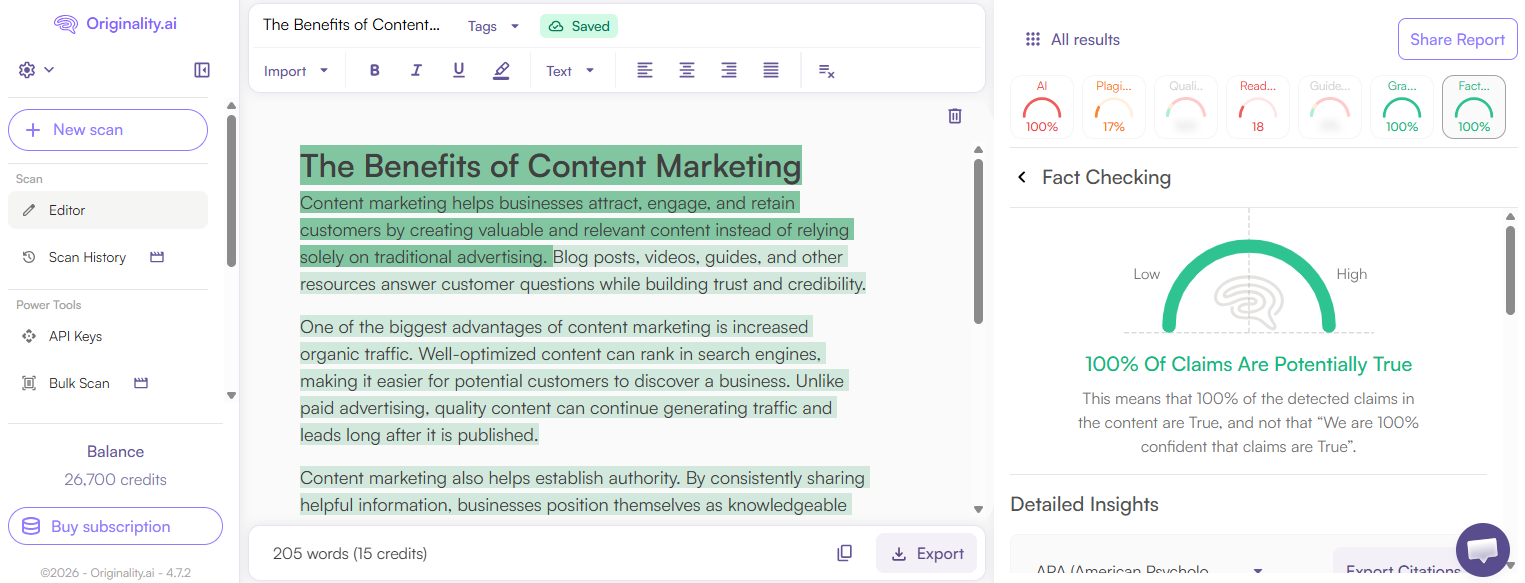1525x583 pixels.
Task: Toggle bold formatting
Action: point(375,70)
